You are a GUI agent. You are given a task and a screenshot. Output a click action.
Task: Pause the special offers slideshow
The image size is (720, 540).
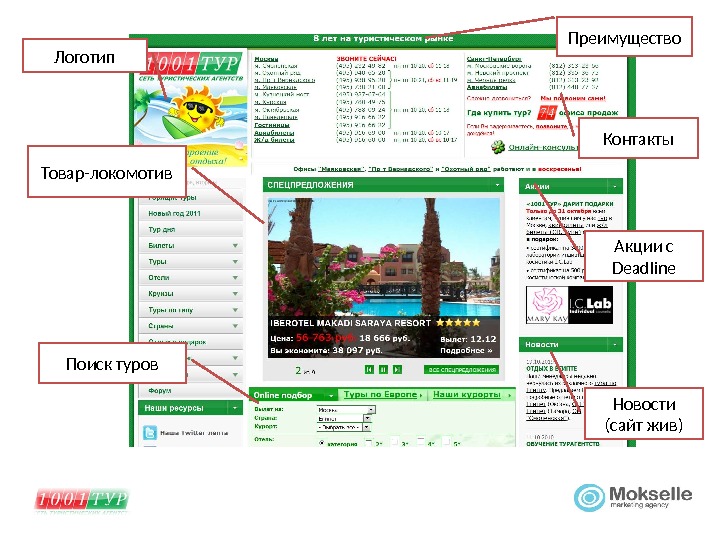tap(383, 370)
